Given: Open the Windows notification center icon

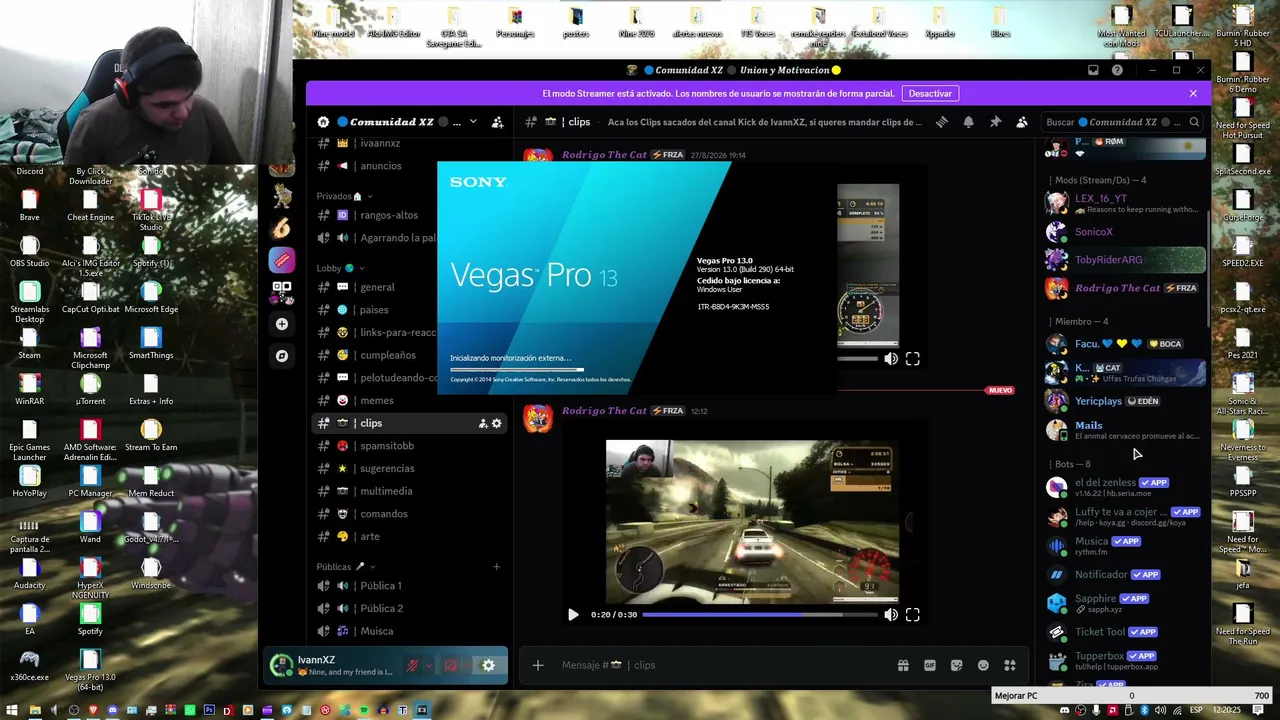Looking at the screenshot, I should click(1260, 710).
